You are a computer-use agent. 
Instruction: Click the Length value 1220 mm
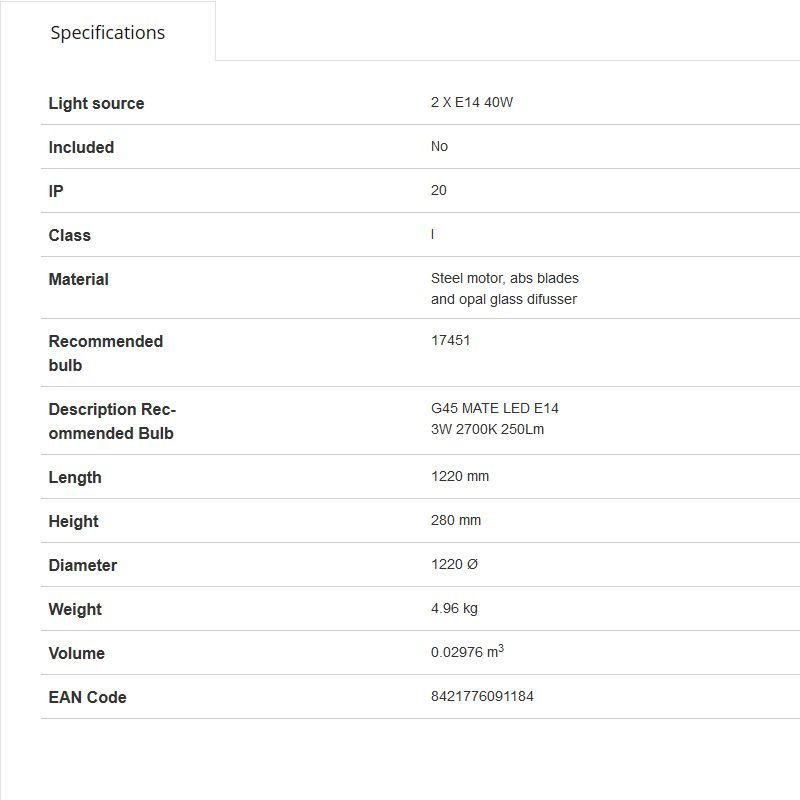[460, 476]
